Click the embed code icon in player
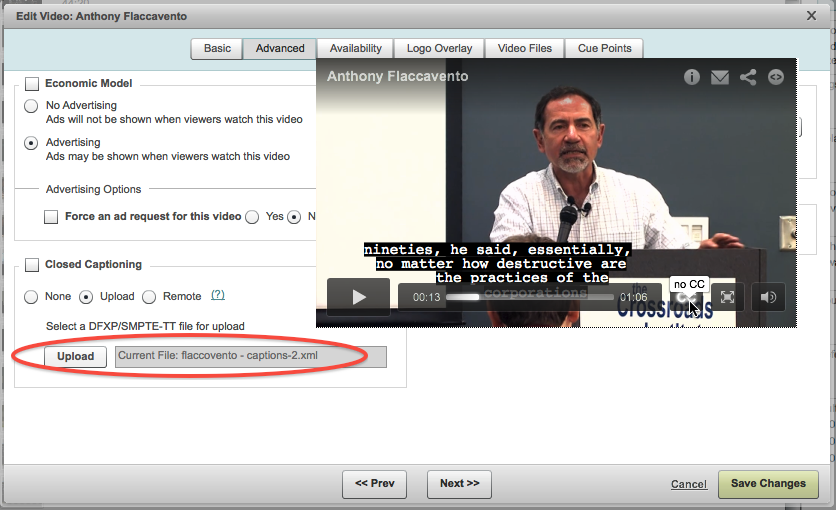Image resolution: width=836 pixels, height=510 pixels. pos(776,77)
